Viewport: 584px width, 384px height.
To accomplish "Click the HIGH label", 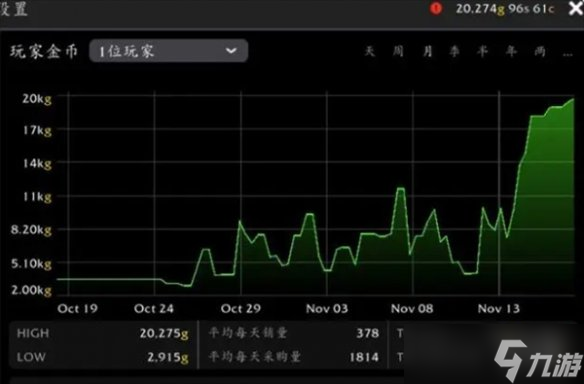I will tap(33, 333).
